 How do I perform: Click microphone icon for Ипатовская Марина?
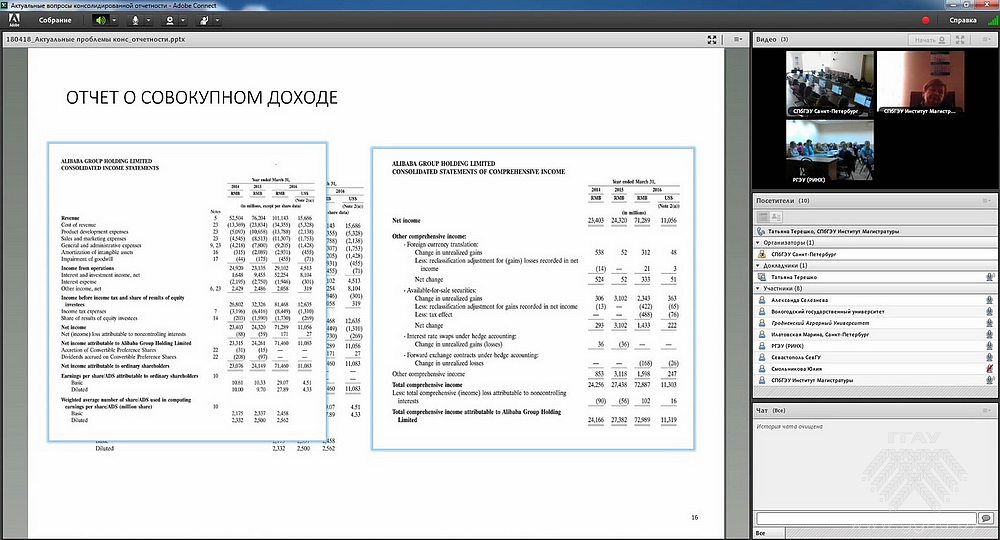point(989,335)
